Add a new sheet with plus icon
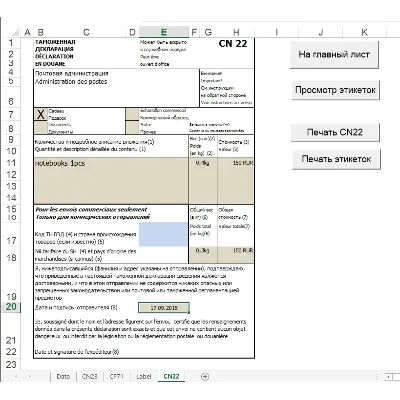Image resolution: width=400 pixels, height=400 pixels. coord(205,377)
